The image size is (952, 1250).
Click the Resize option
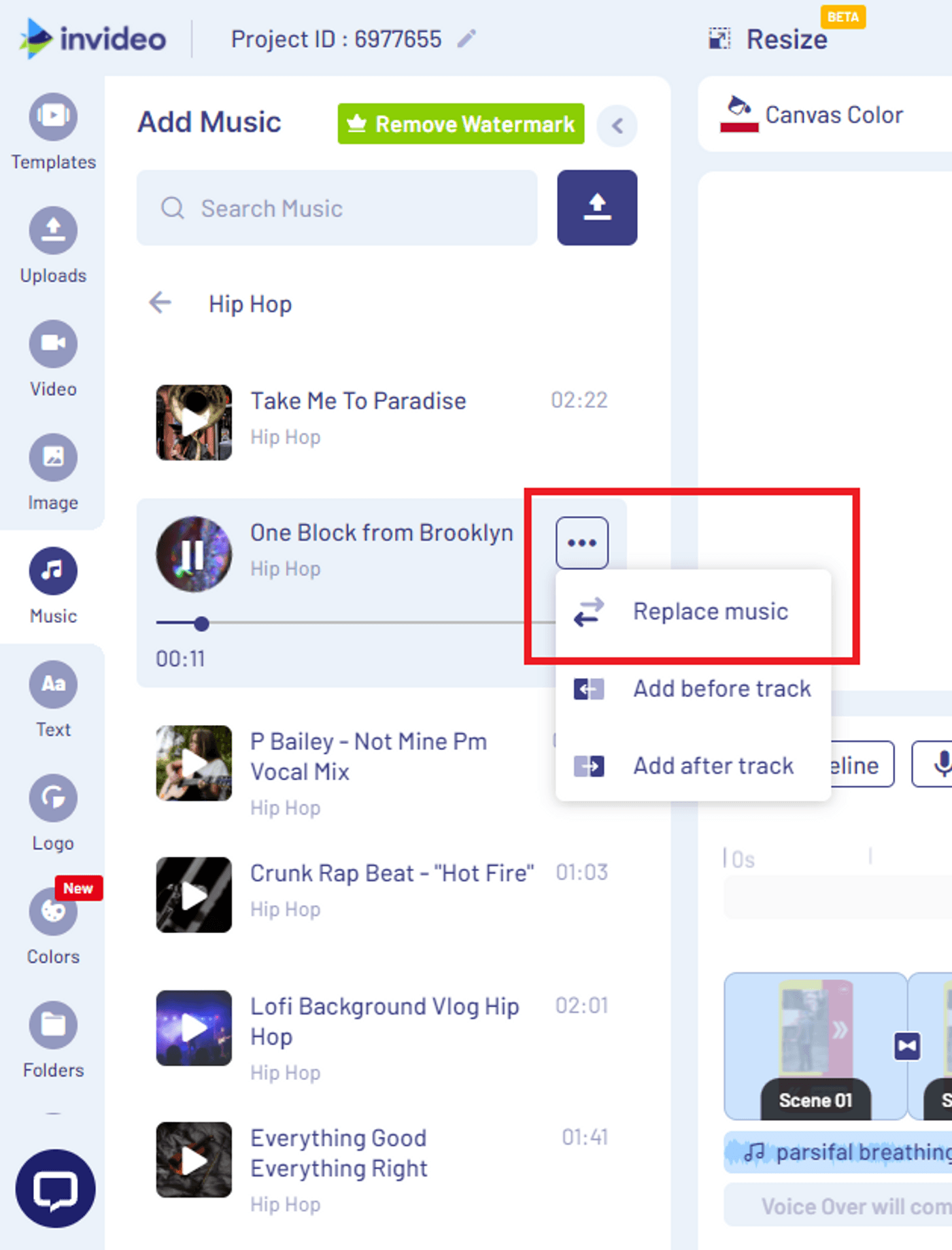pyautogui.click(x=768, y=39)
